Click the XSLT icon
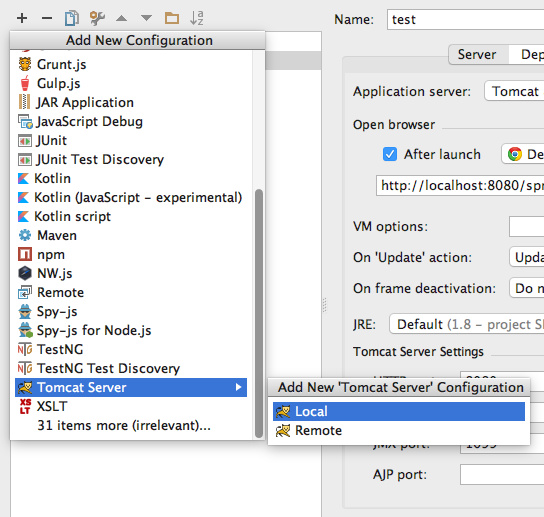 click(25, 406)
